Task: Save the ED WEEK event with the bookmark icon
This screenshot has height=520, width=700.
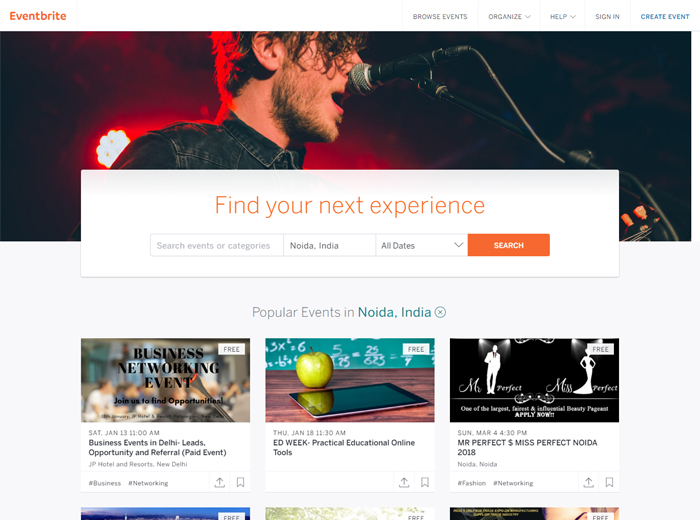Action: (x=425, y=483)
